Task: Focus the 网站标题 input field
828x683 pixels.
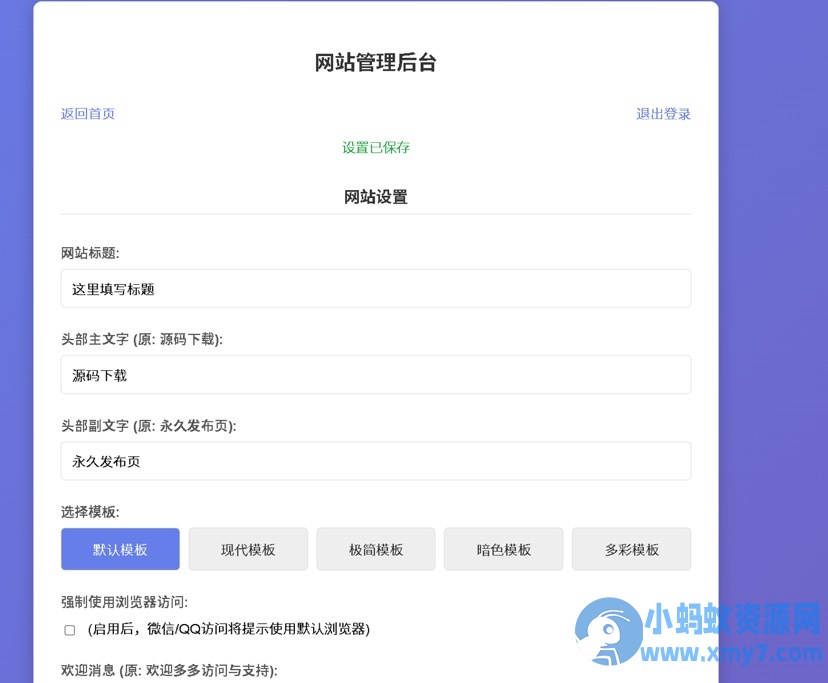Action: tap(376, 288)
